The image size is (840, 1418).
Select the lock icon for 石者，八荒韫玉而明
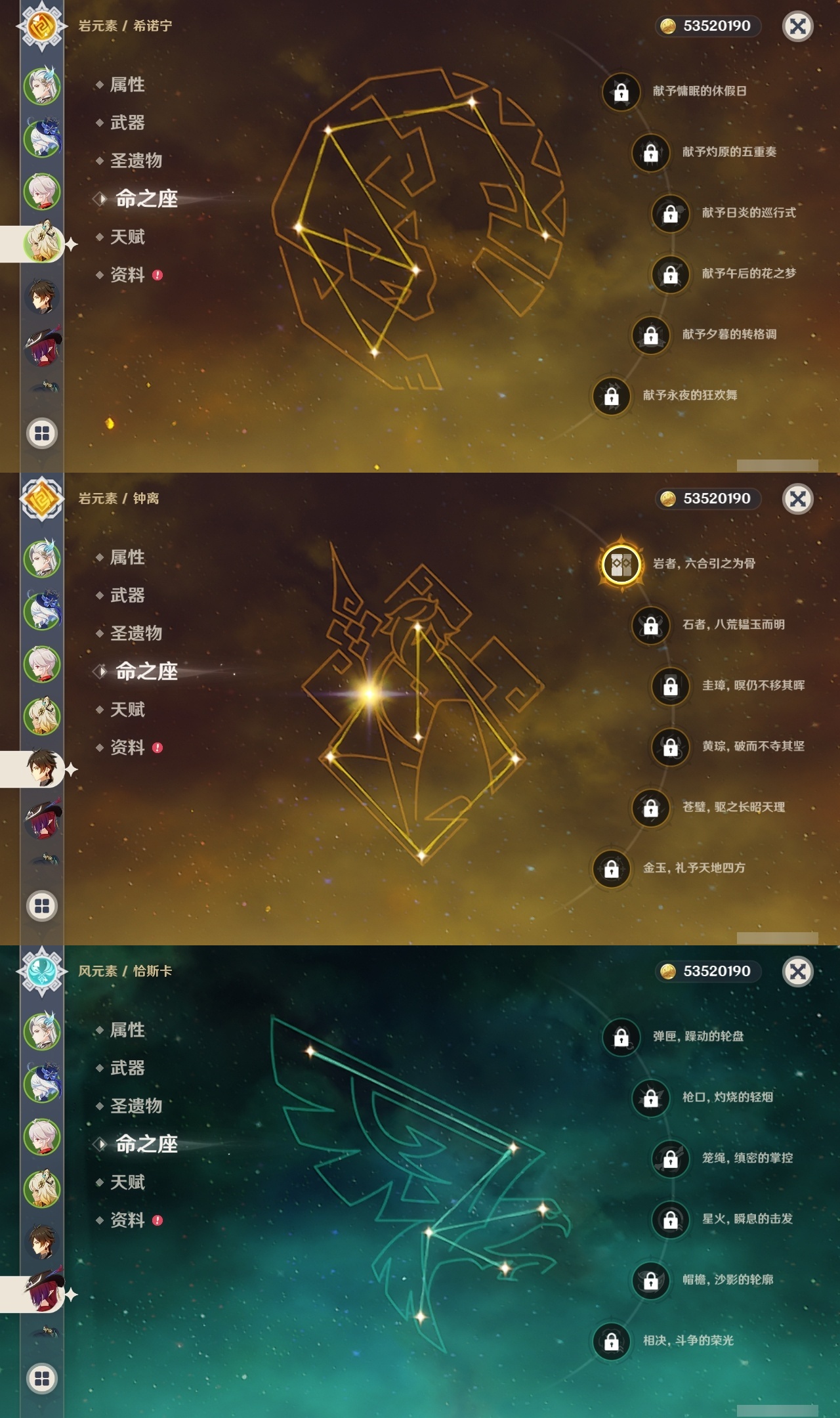[x=650, y=625]
